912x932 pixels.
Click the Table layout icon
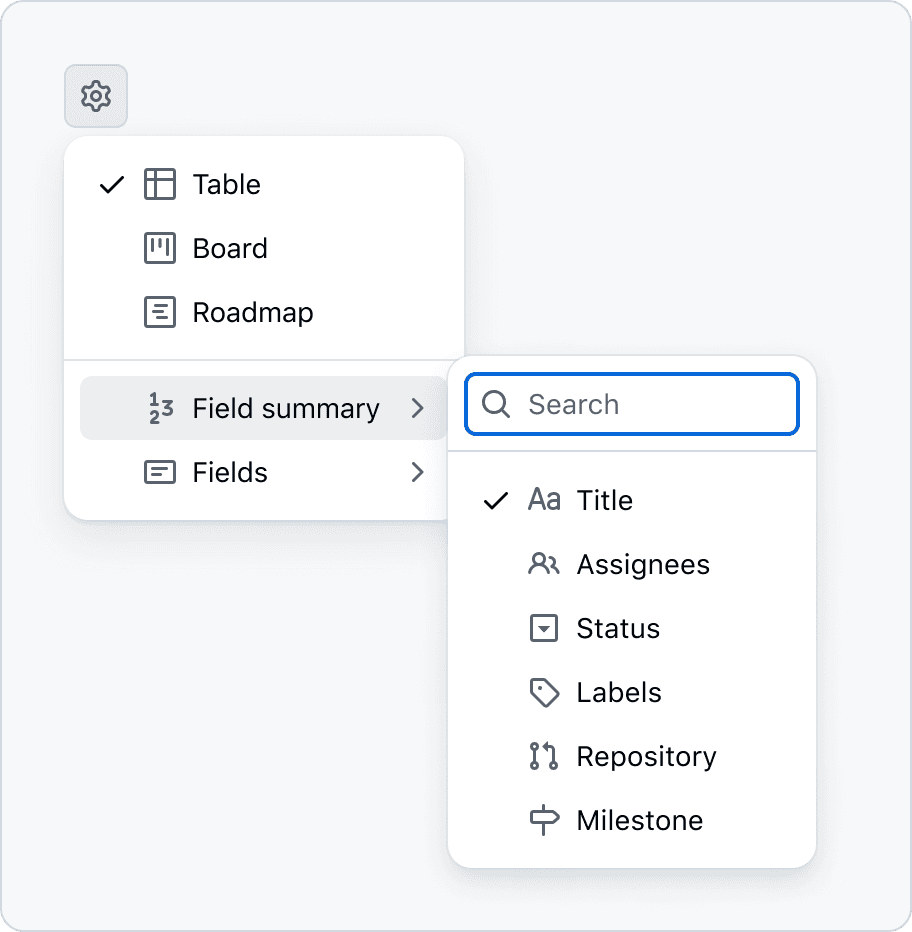(x=160, y=184)
